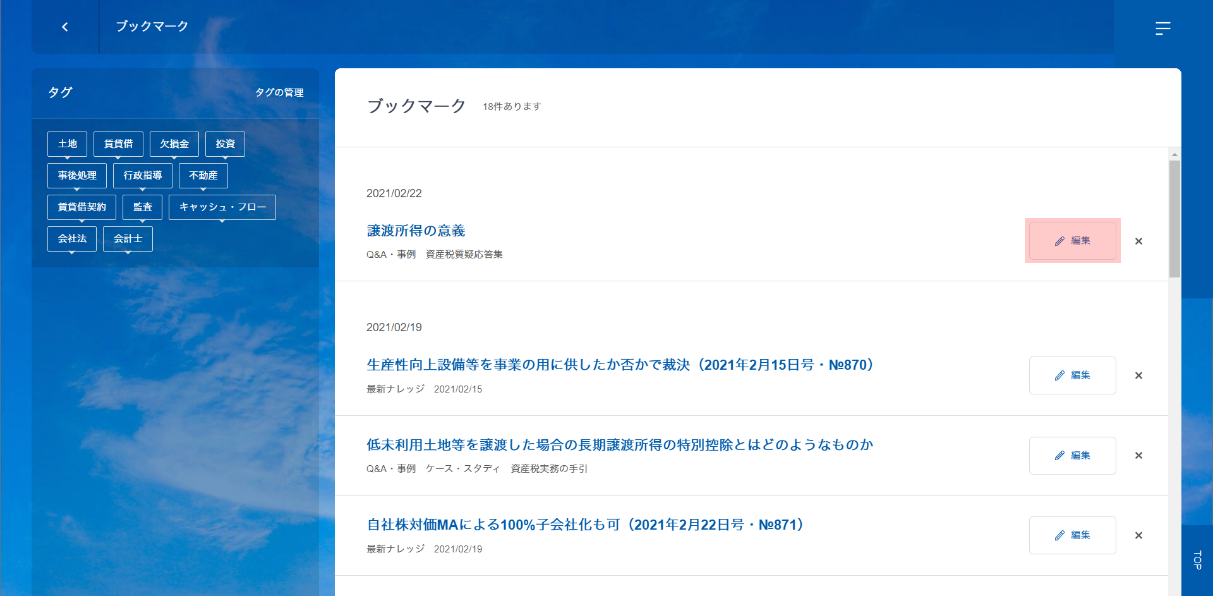
Task: Click 最新ナレッジ 2021/02/19 meta text
Action: pyautogui.click(x=424, y=549)
